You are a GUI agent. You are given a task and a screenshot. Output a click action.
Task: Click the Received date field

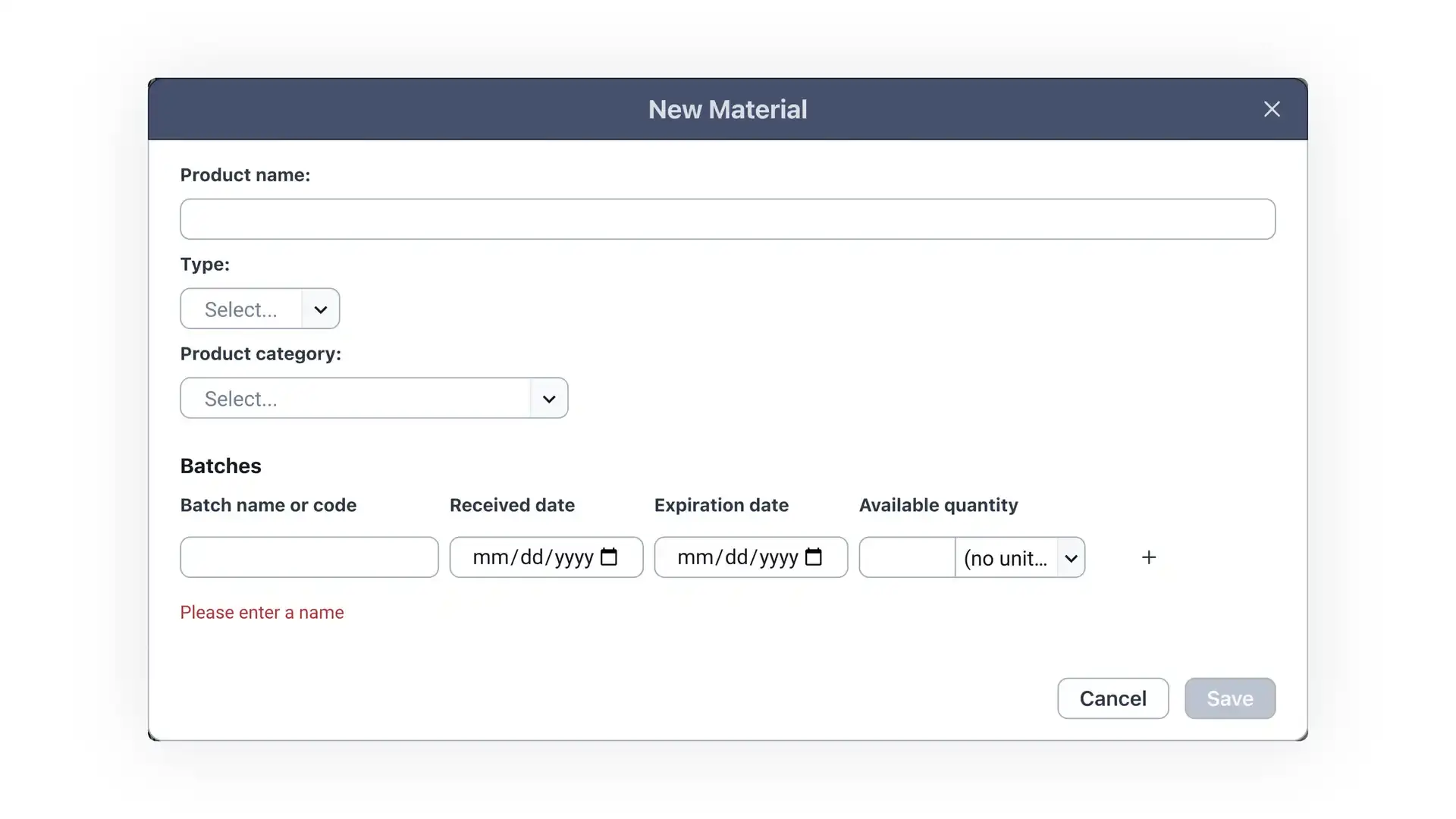click(546, 557)
